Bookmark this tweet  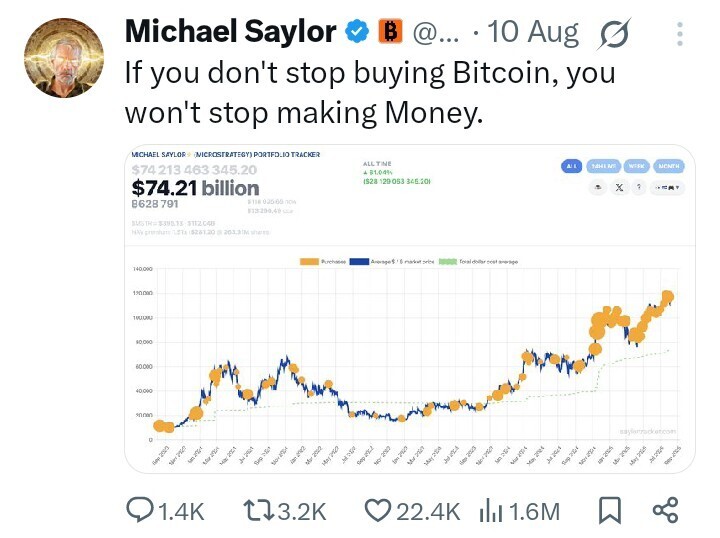click(x=610, y=510)
